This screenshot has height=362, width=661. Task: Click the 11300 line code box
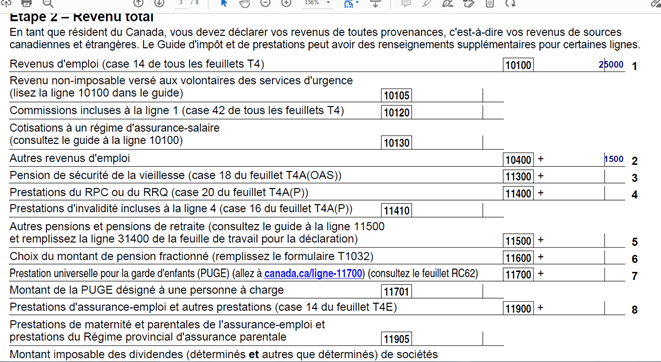click(518, 177)
